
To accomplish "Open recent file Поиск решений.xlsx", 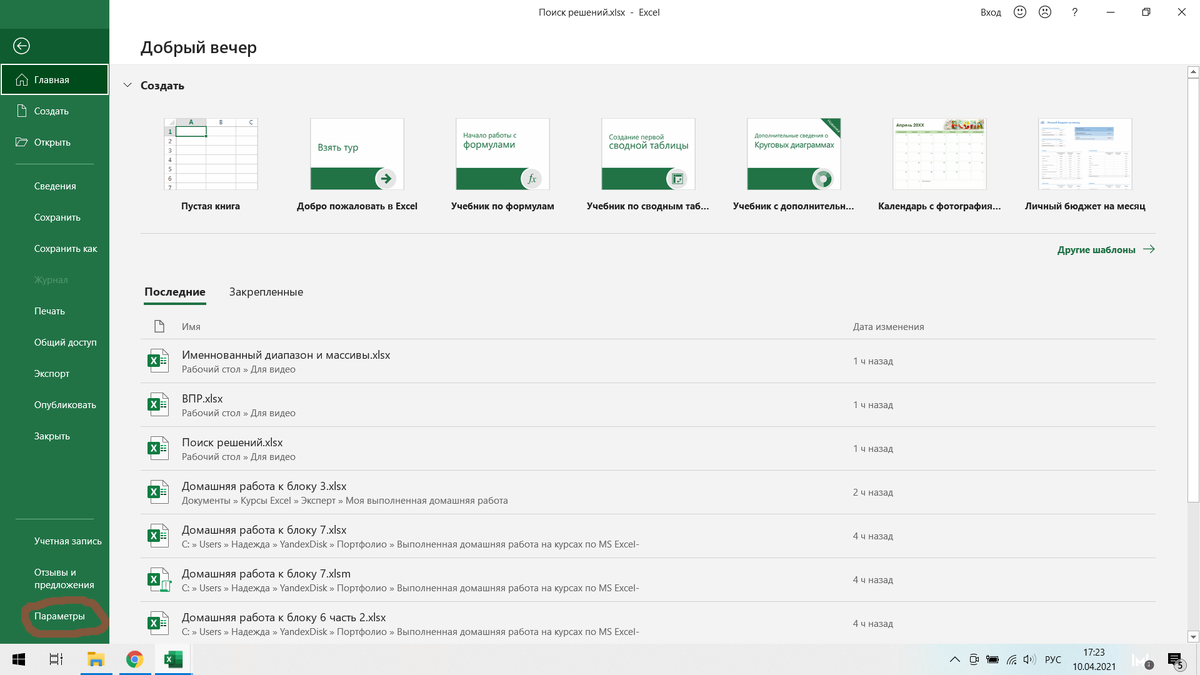I will (650, 449).
